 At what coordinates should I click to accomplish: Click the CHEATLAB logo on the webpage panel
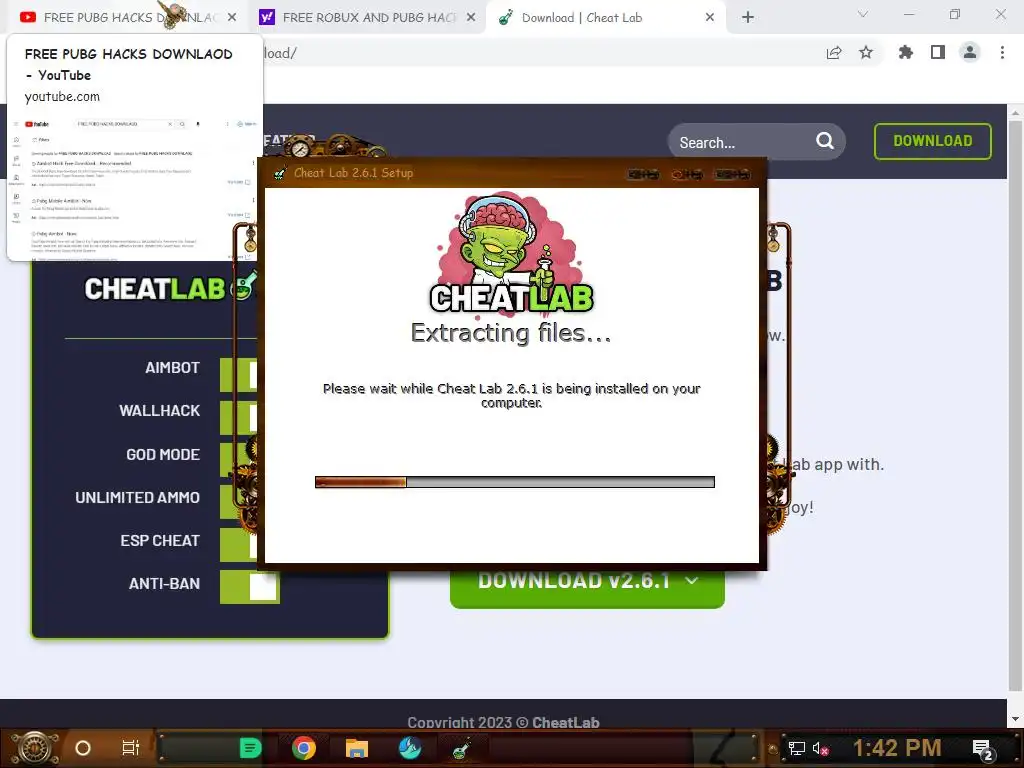pyautogui.click(x=170, y=289)
